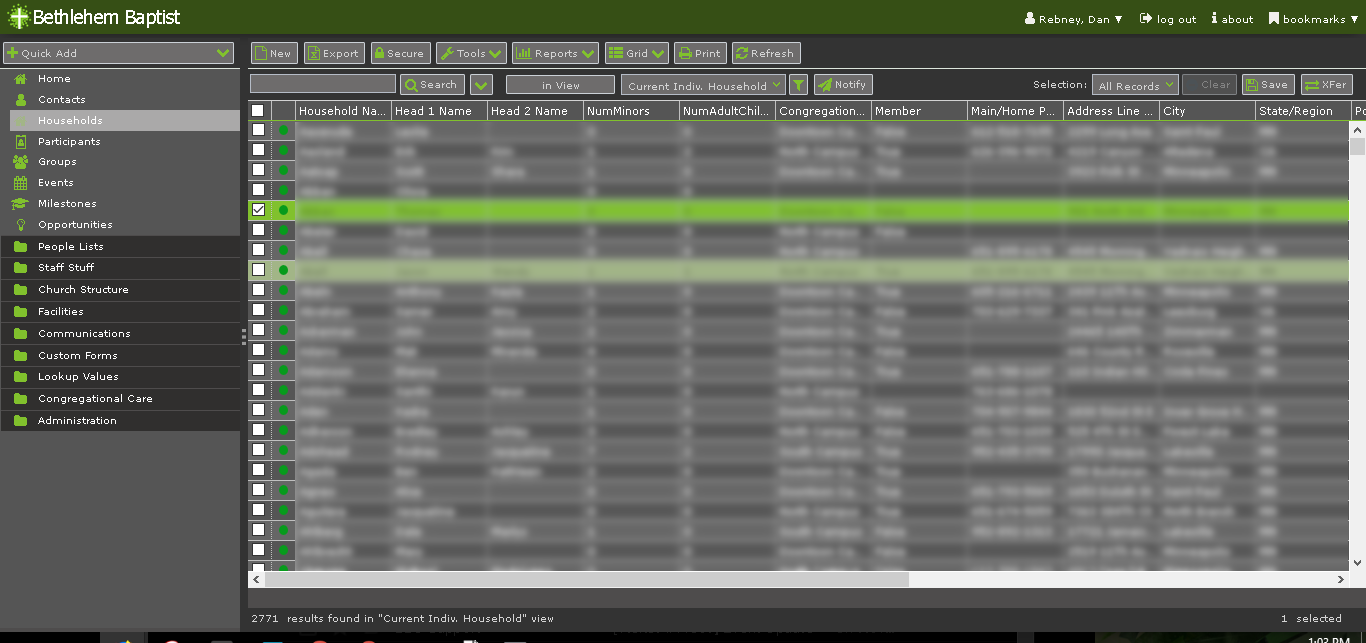The width and height of the screenshot is (1366, 643).
Task: Expand the Tools dropdown menu
Action: [471, 53]
